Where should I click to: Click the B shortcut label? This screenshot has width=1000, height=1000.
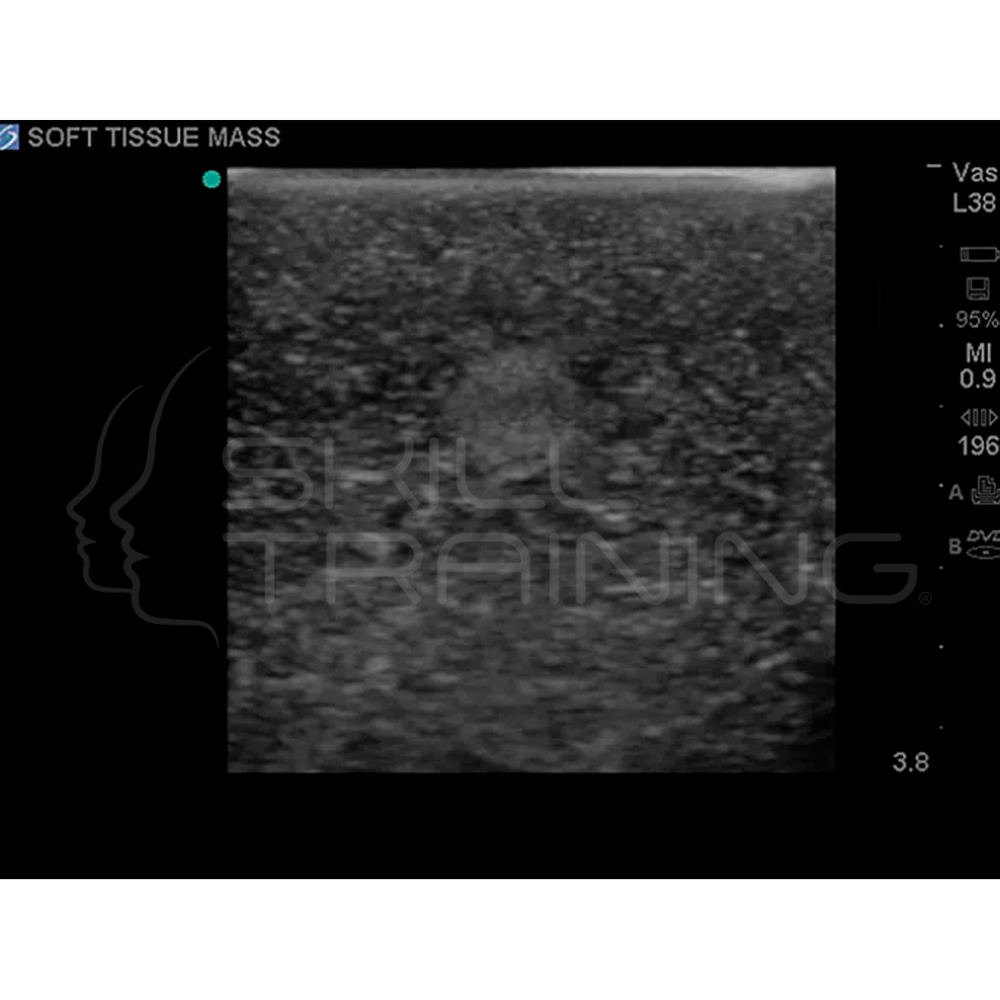(955, 547)
